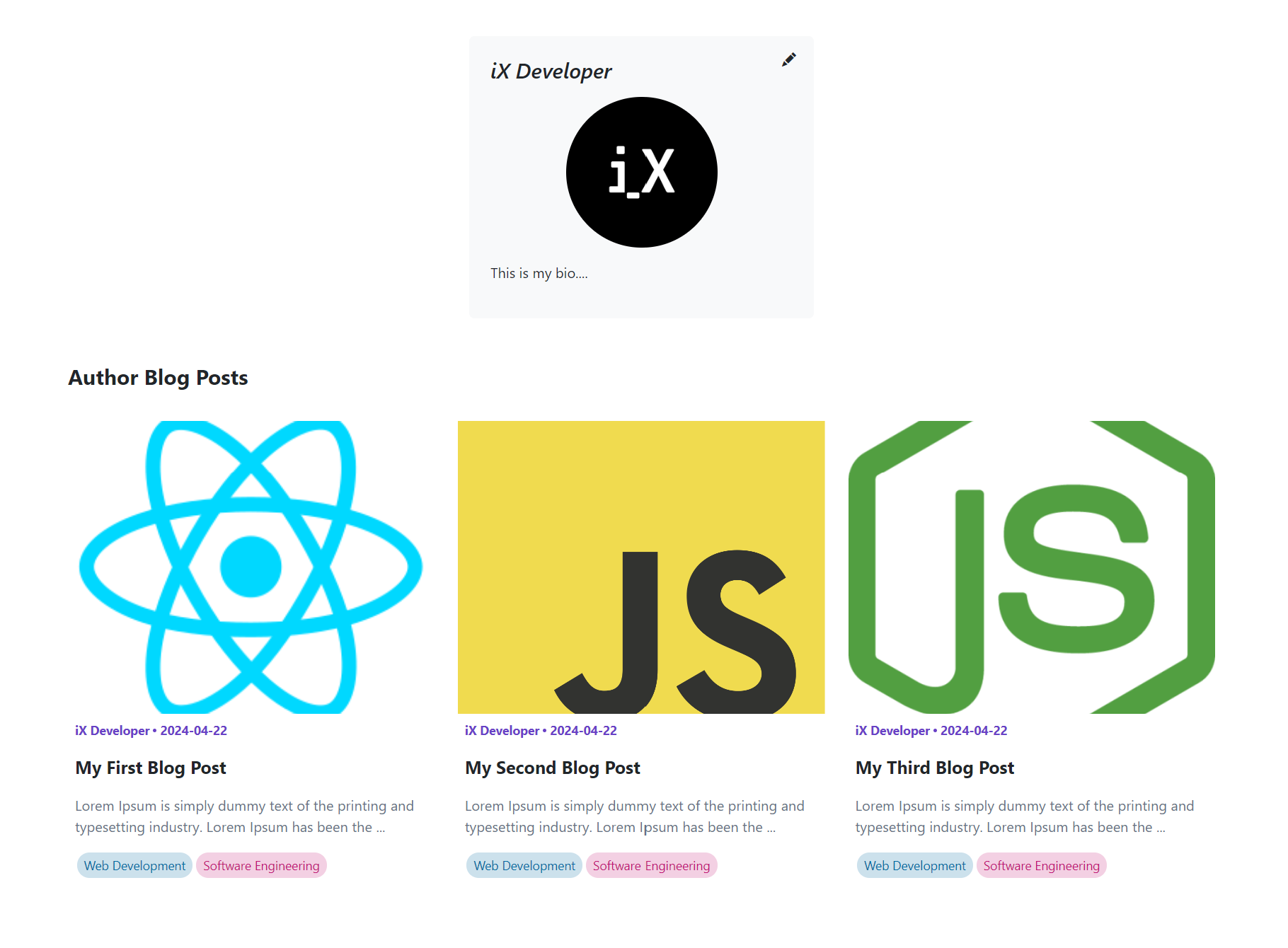Open My First Blog Post title
Viewport: 1288px width, 948px height.
coord(151,768)
